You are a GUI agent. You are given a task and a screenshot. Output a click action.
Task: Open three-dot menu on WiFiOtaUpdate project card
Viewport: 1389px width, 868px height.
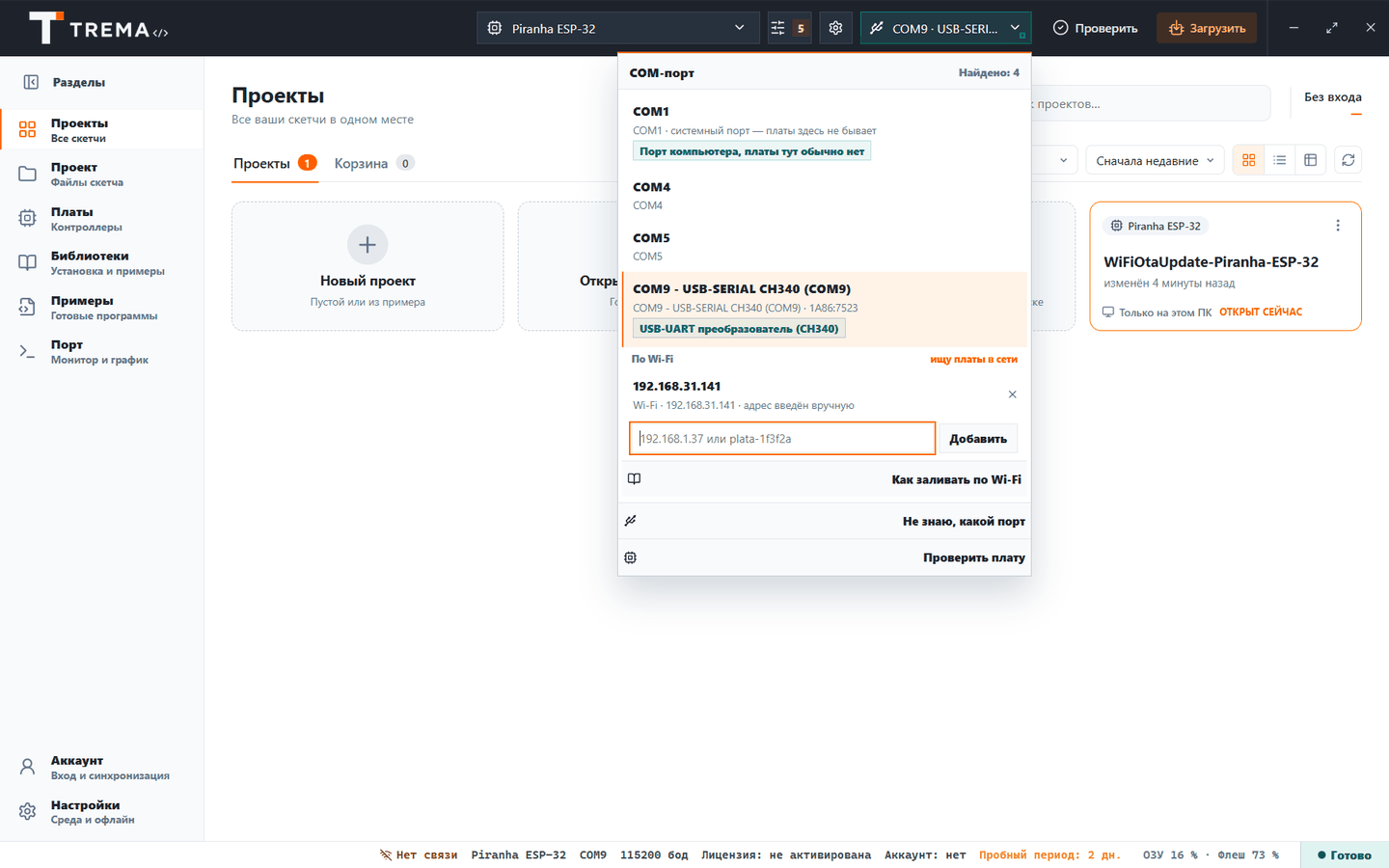tap(1337, 226)
